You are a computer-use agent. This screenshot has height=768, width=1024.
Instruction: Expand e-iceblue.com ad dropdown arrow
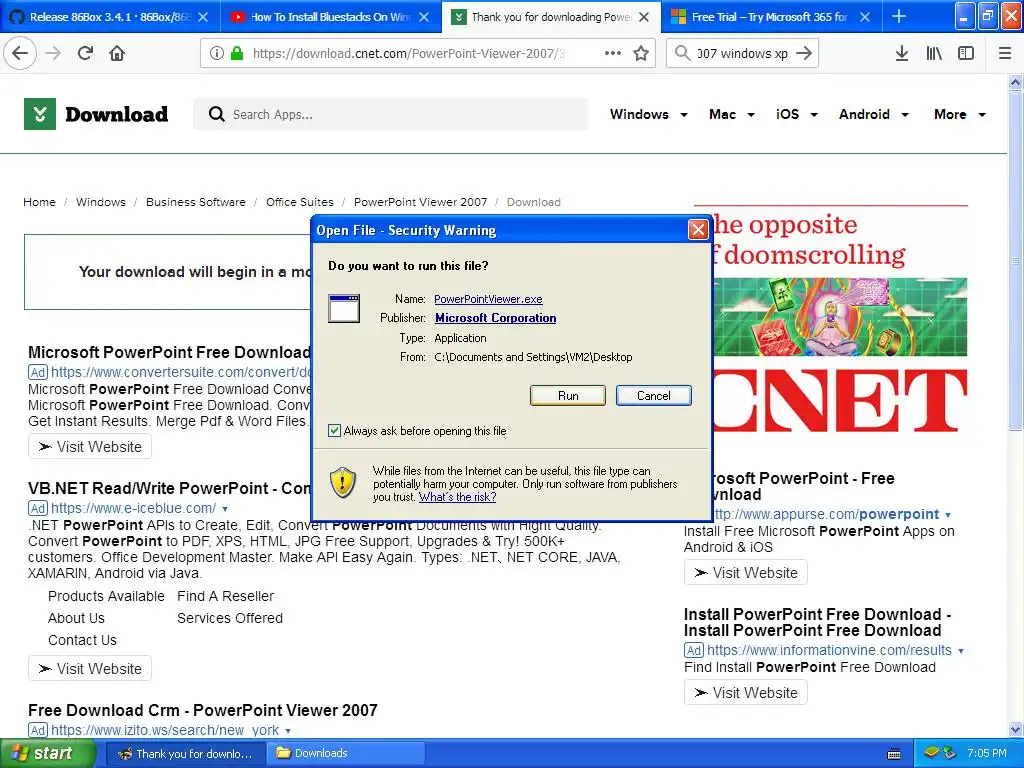[225, 509]
